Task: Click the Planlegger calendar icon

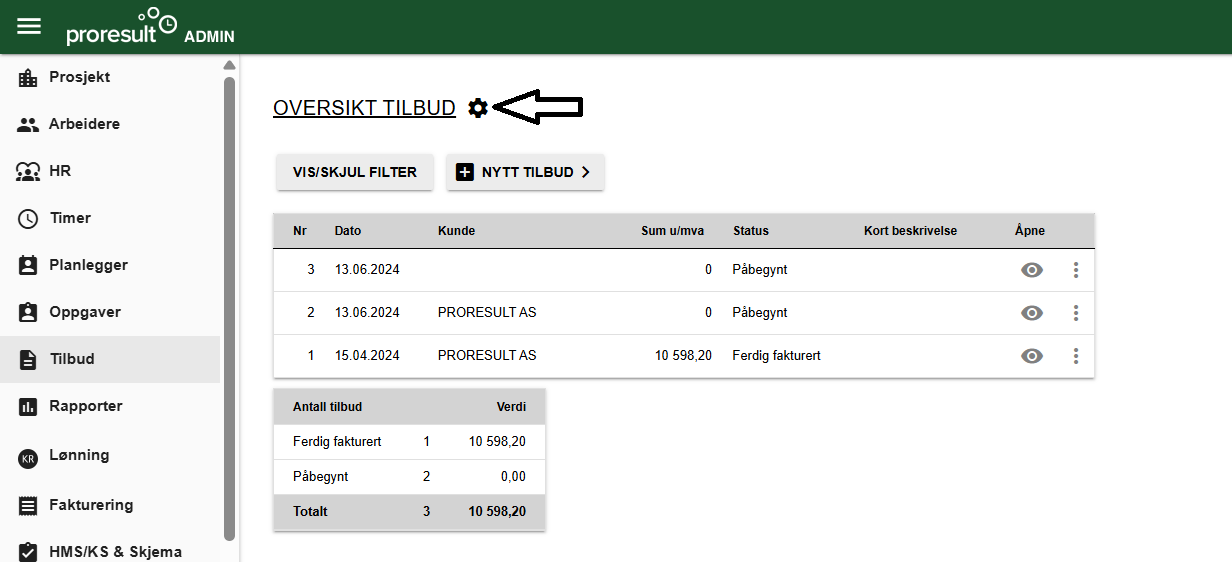Action: (28, 265)
